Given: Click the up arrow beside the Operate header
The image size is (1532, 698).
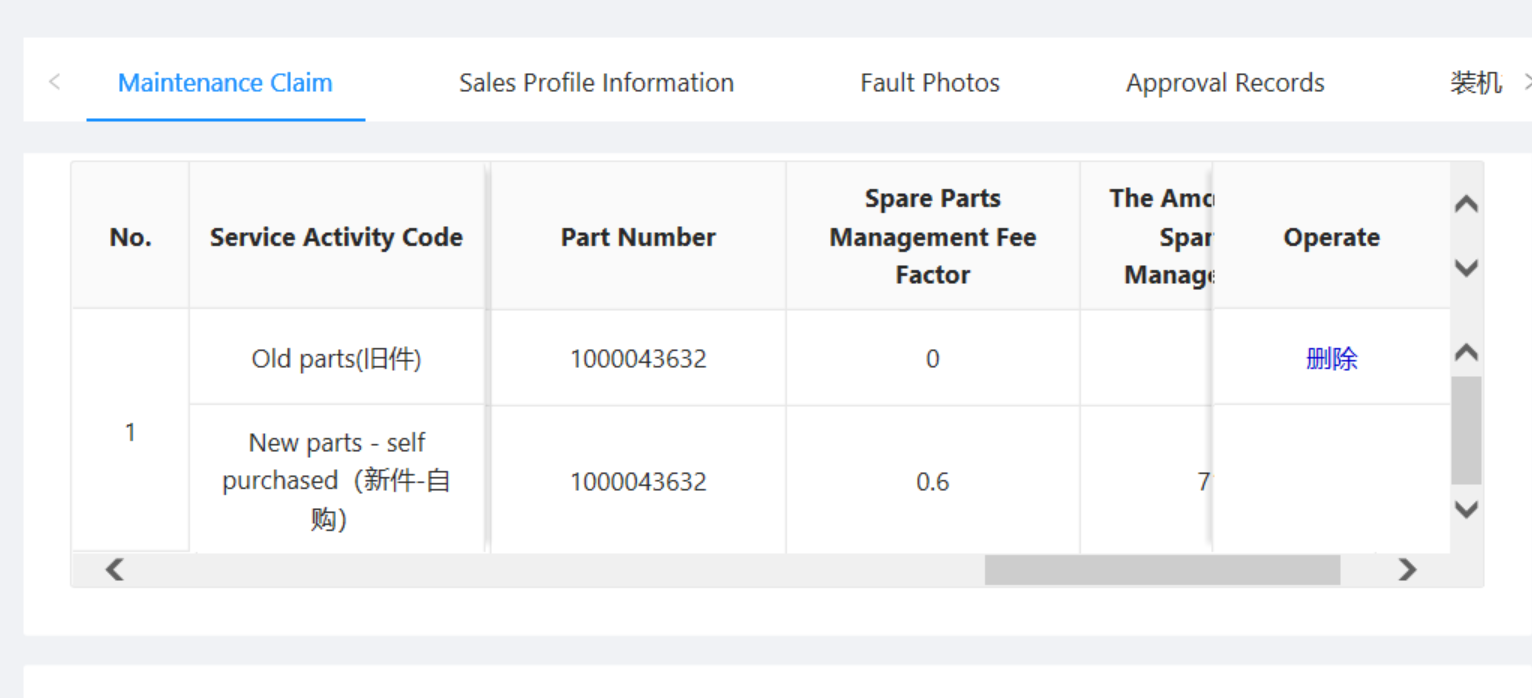Looking at the screenshot, I should (1466, 204).
